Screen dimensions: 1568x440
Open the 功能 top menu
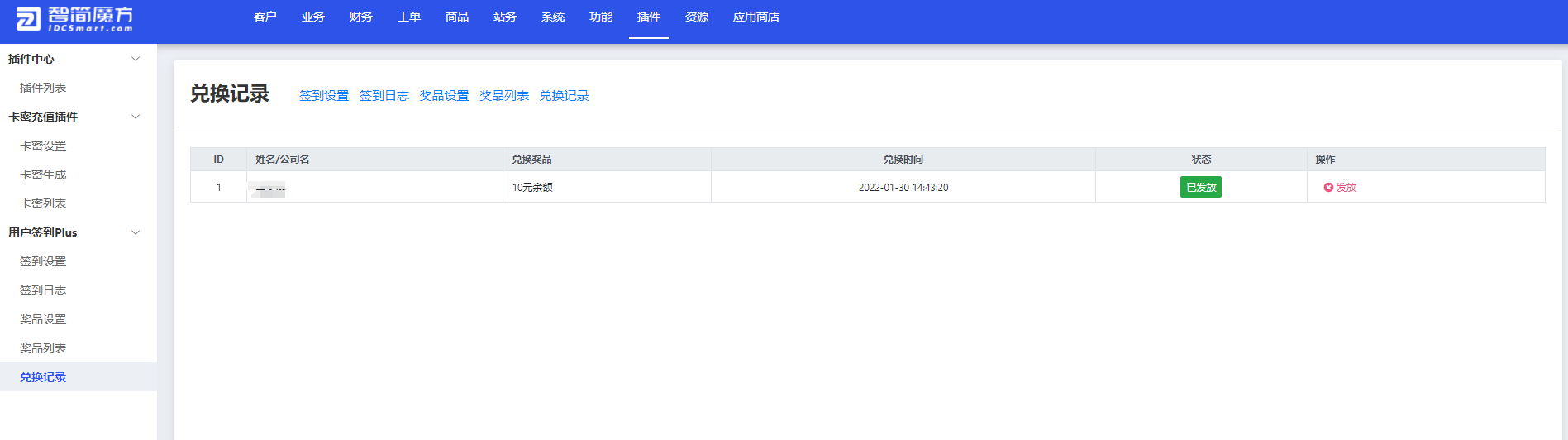pos(600,17)
